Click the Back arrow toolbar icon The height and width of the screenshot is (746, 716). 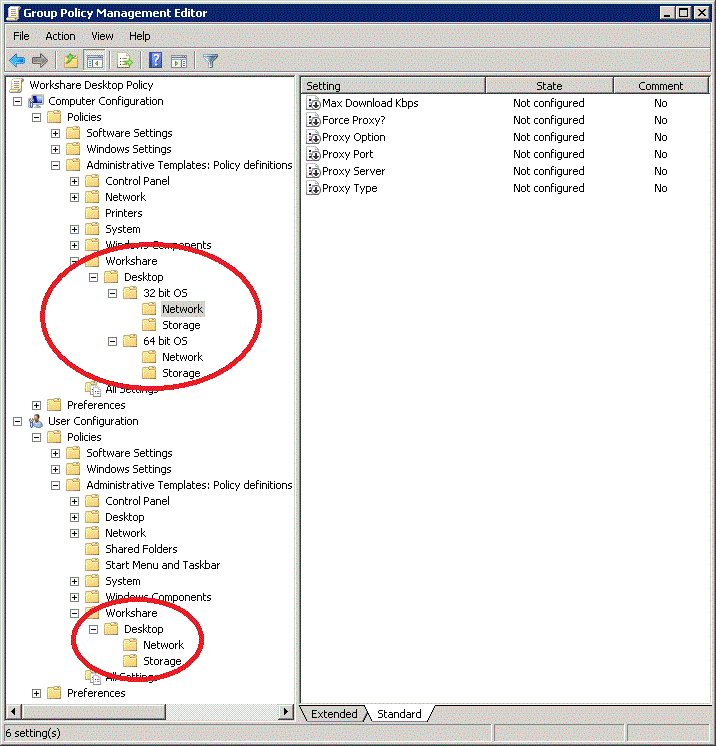pos(17,61)
